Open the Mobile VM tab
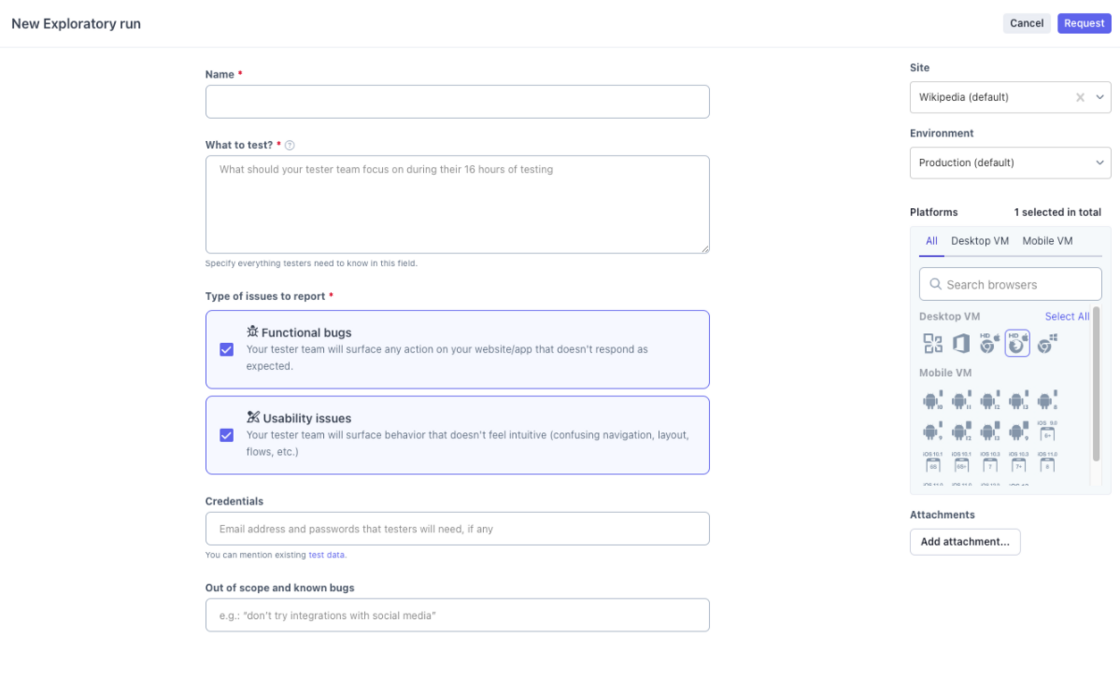 pyautogui.click(x=1047, y=240)
